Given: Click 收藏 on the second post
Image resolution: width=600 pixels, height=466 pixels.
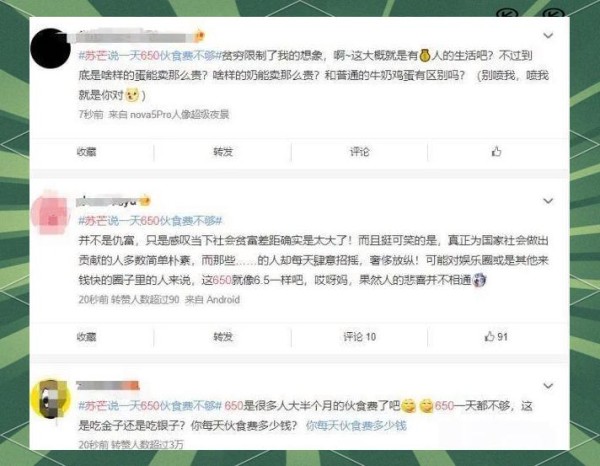Looking at the screenshot, I should coord(86,337).
